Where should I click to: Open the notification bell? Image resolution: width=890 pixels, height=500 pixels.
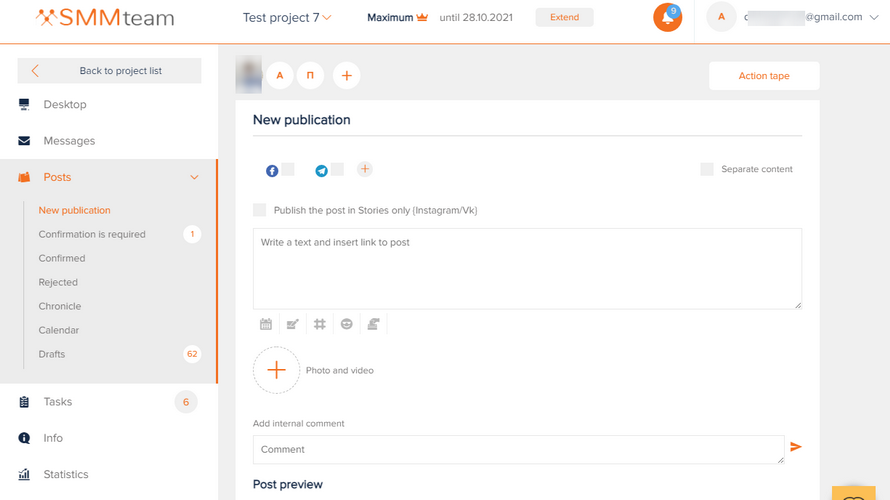668,17
